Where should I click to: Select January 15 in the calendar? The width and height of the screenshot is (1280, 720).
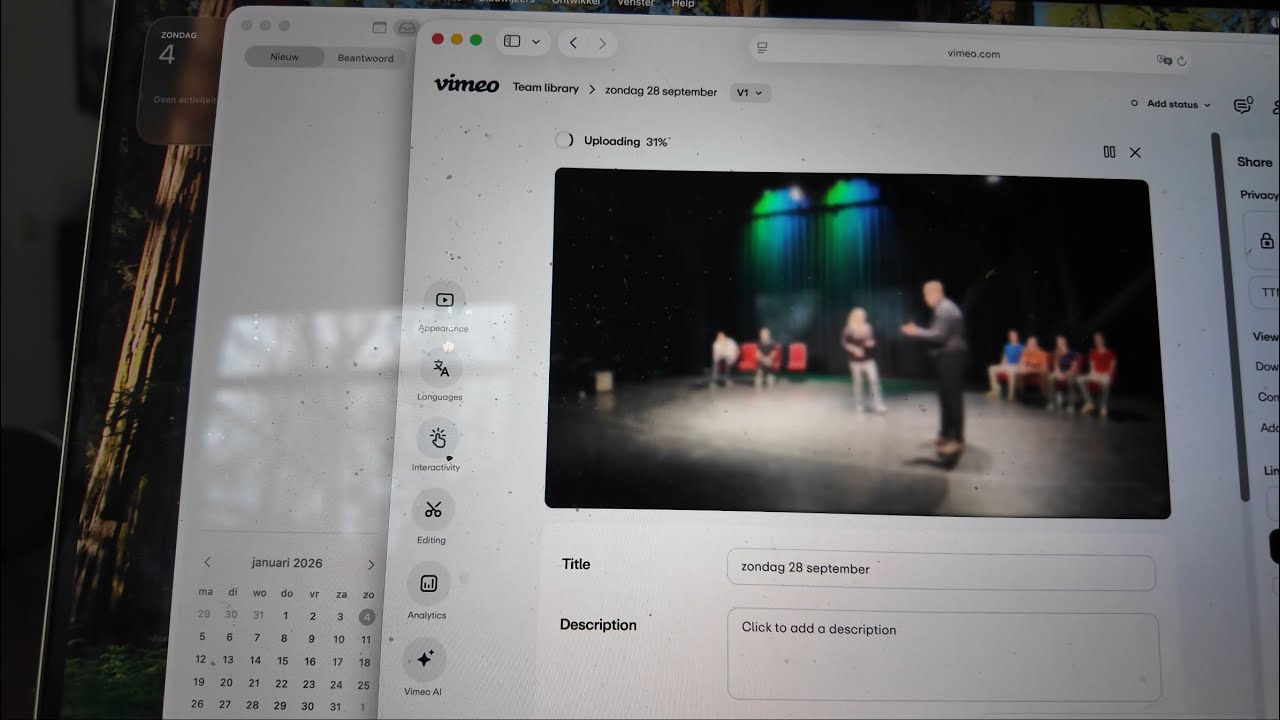[283, 661]
